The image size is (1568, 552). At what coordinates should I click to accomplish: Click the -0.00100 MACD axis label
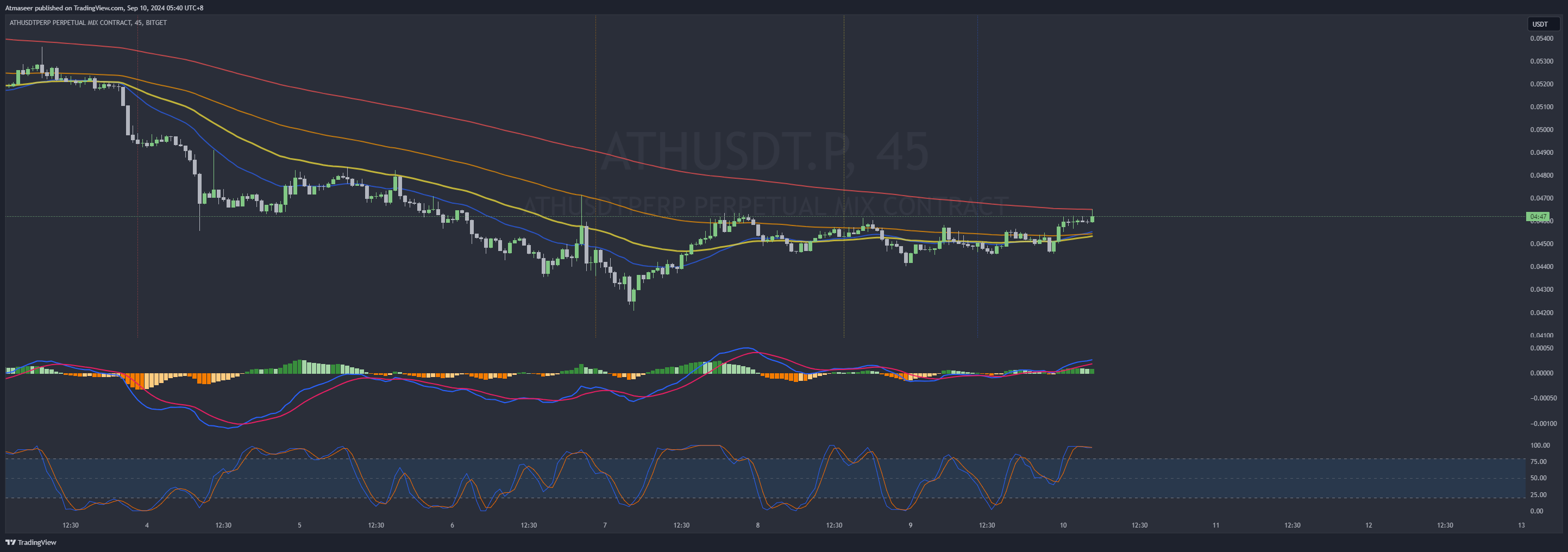[1543, 424]
